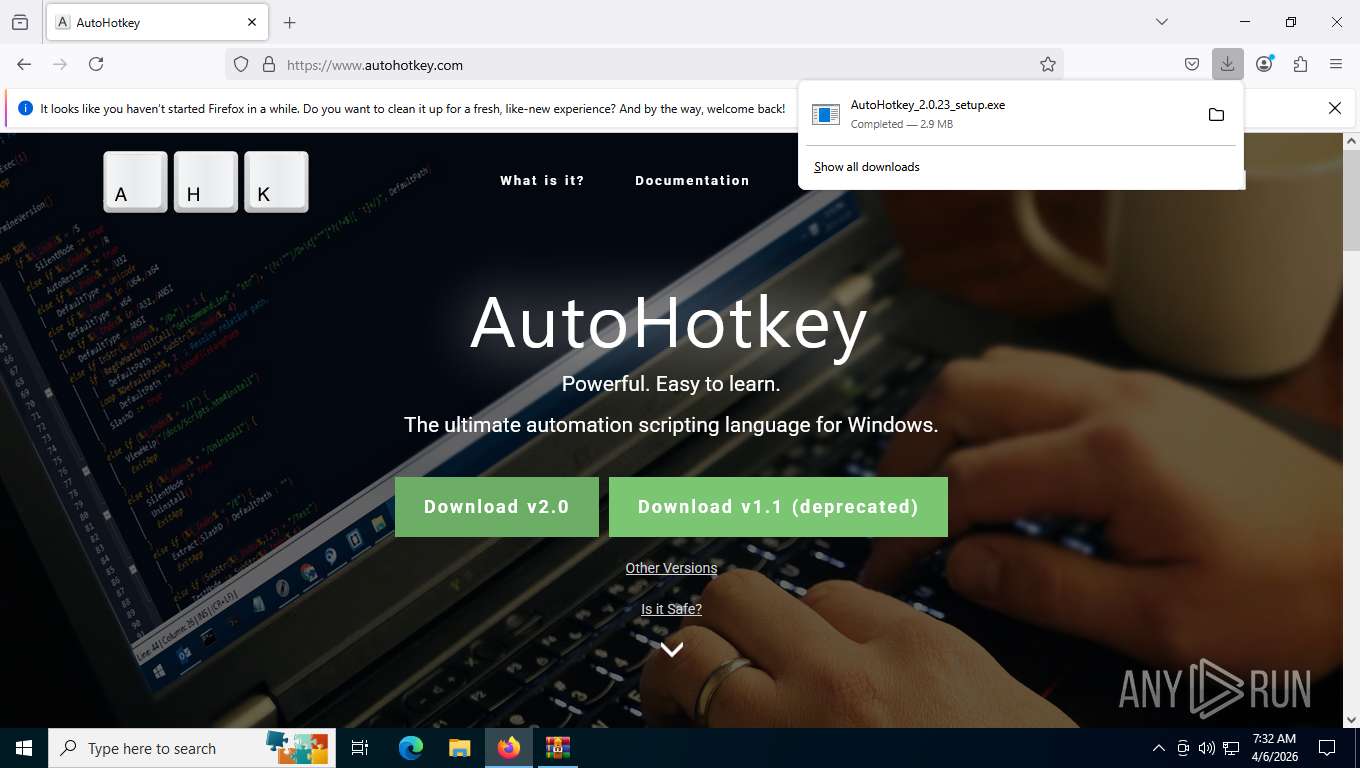This screenshot has width=1360, height=768.
Task: Open the What is it? menu item
Action: (x=542, y=181)
